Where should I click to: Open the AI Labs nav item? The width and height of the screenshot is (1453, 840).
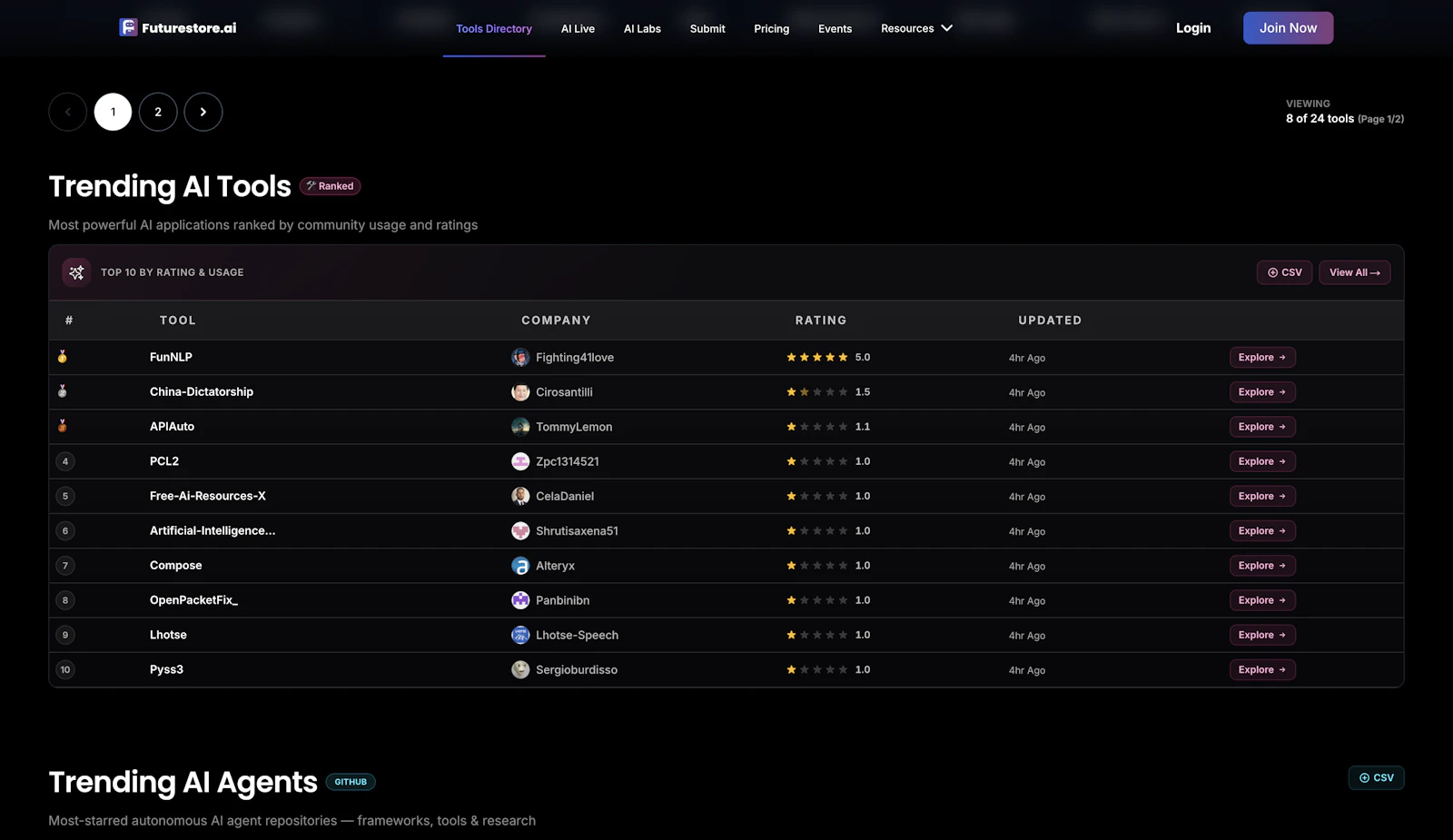coord(642,28)
